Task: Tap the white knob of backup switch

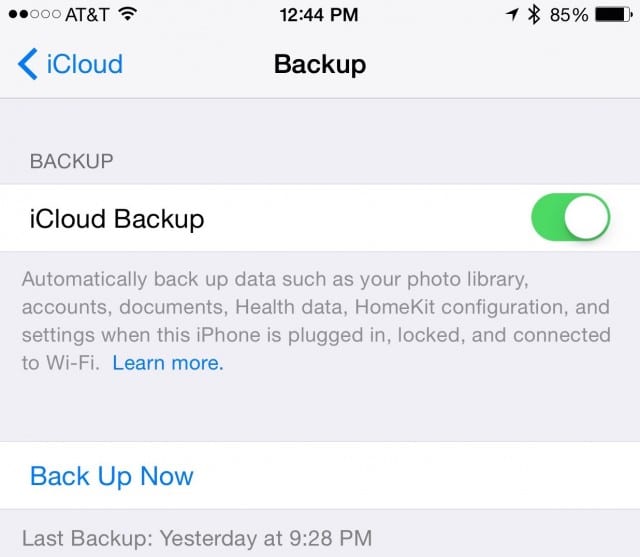Action: click(x=587, y=217)
